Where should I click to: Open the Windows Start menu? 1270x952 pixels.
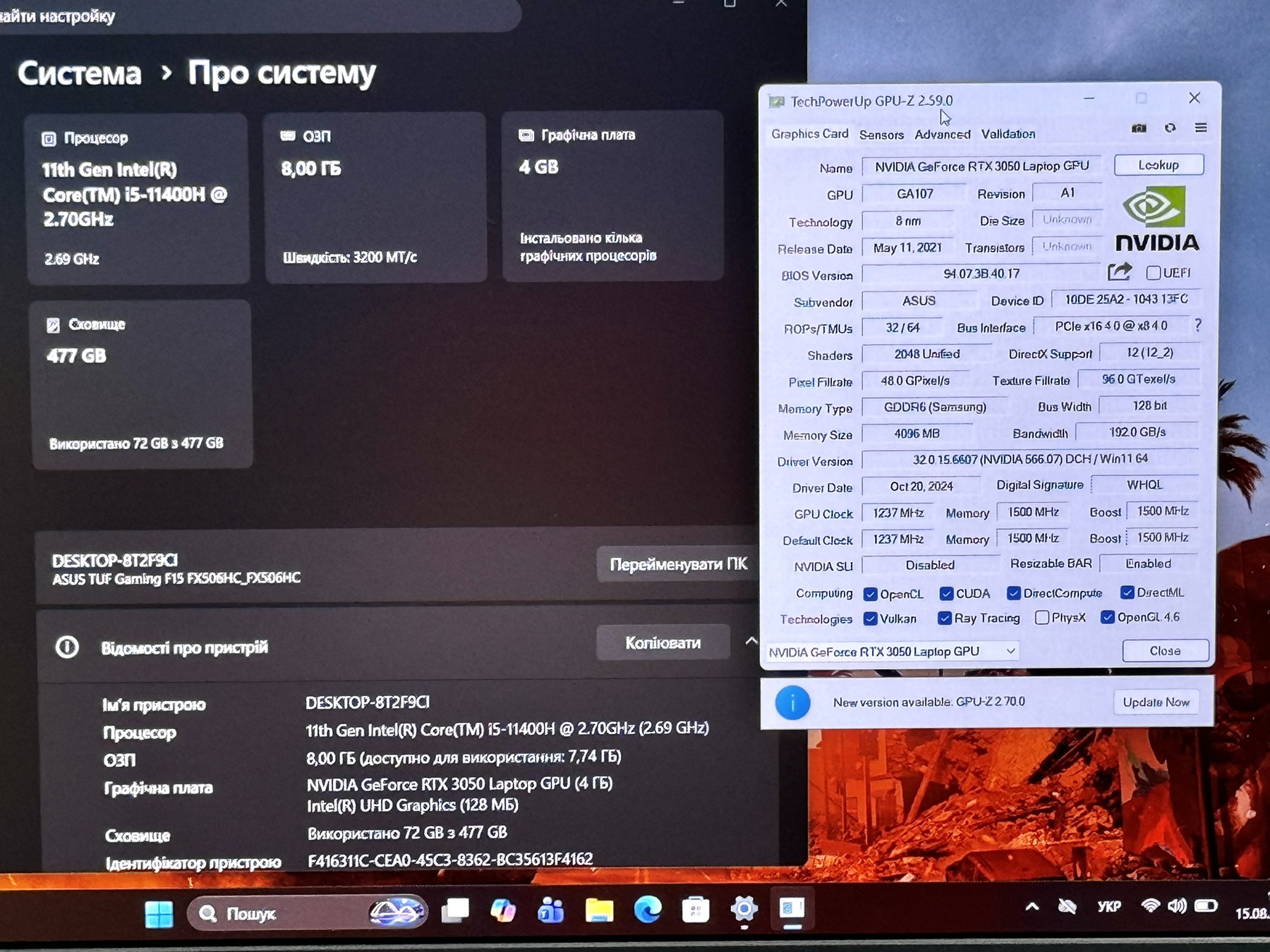pyautogui.click(x=159, y=914)
